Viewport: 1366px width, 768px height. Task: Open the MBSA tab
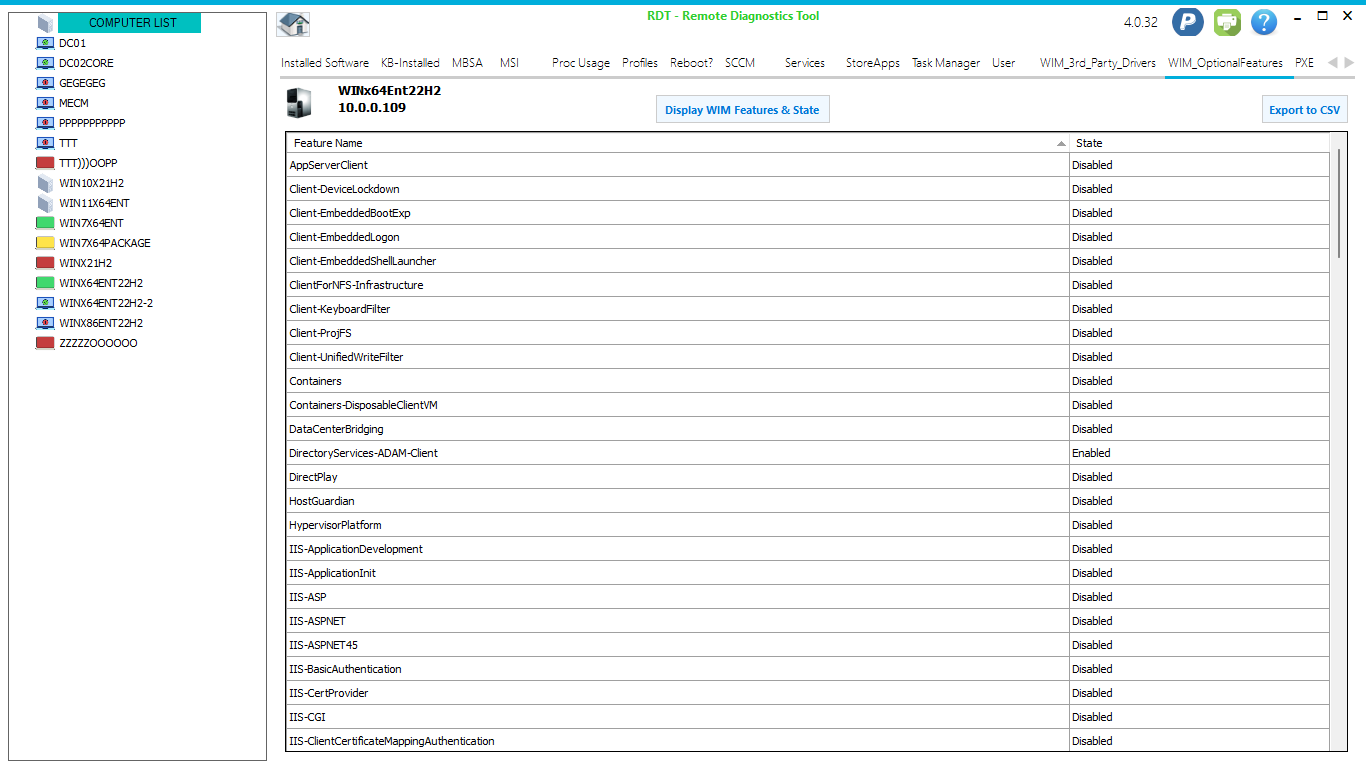click(x=467, y=63)
